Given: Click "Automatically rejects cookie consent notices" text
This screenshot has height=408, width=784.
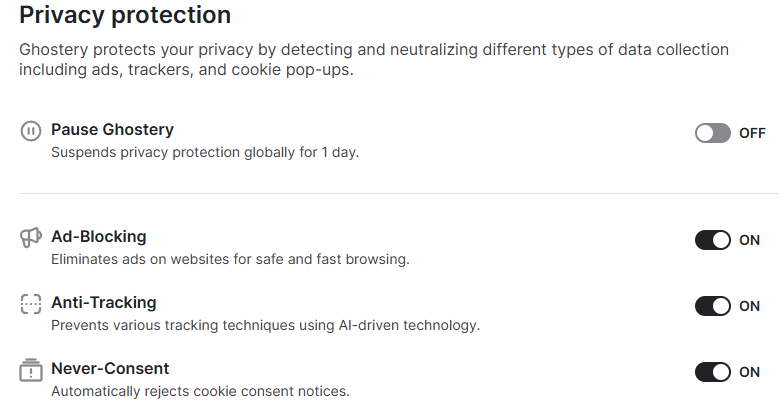Looking at the screenshot, I should click(200, 391).
